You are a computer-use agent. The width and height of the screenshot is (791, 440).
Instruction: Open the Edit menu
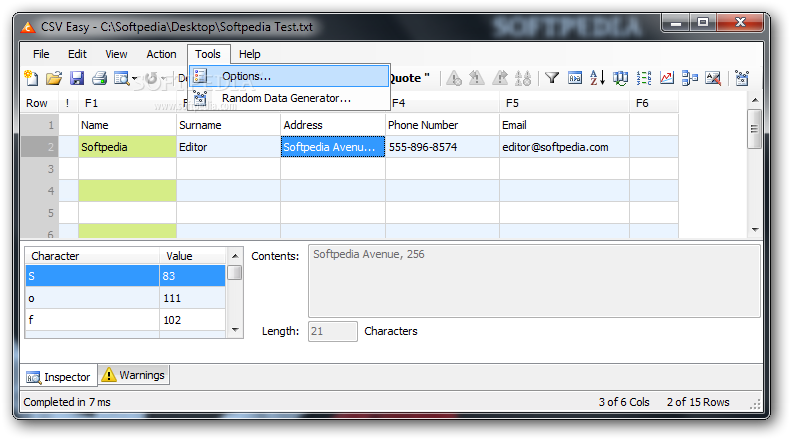[77, 54]
